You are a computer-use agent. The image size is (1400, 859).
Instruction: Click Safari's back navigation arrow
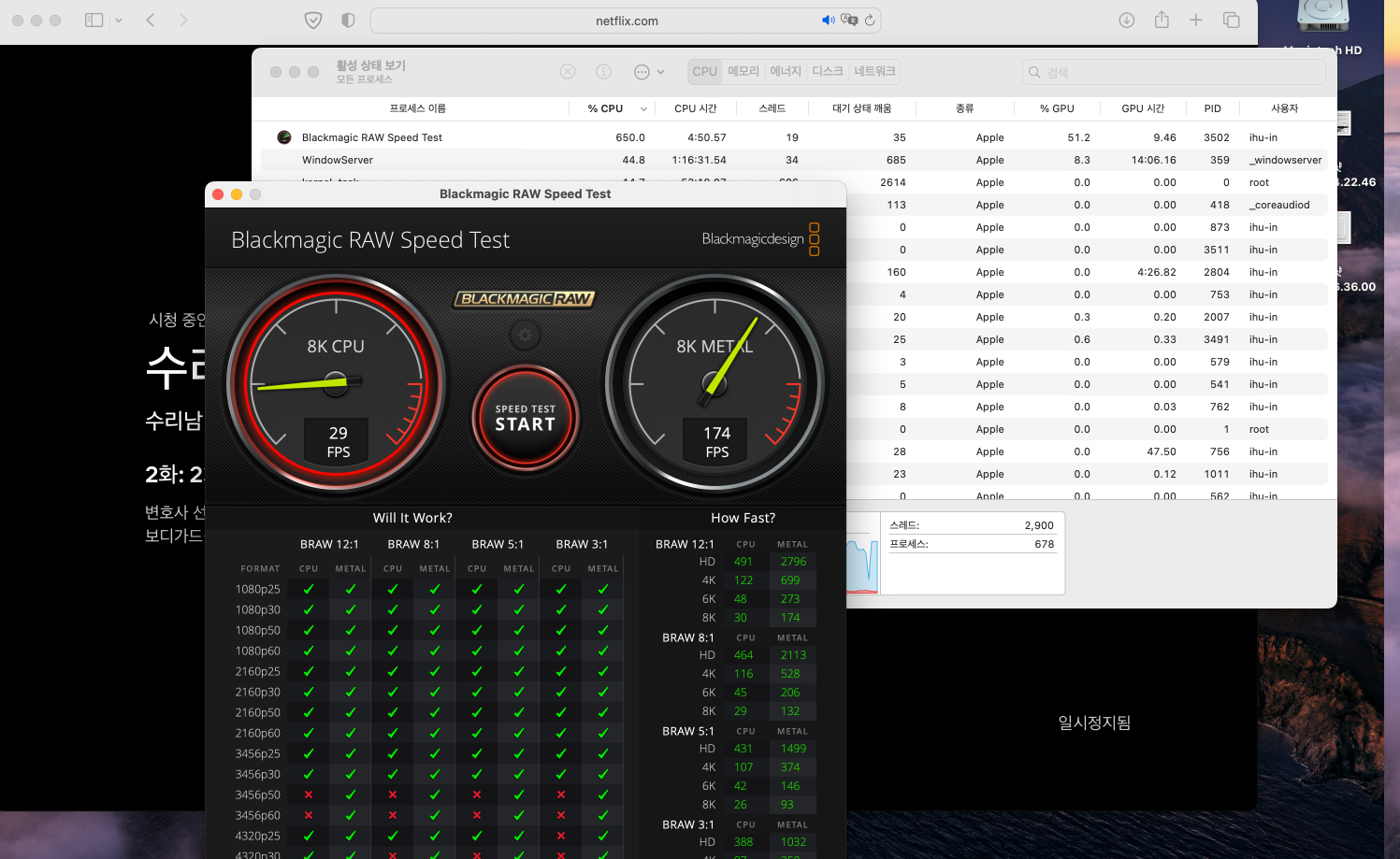coord(151,20)
